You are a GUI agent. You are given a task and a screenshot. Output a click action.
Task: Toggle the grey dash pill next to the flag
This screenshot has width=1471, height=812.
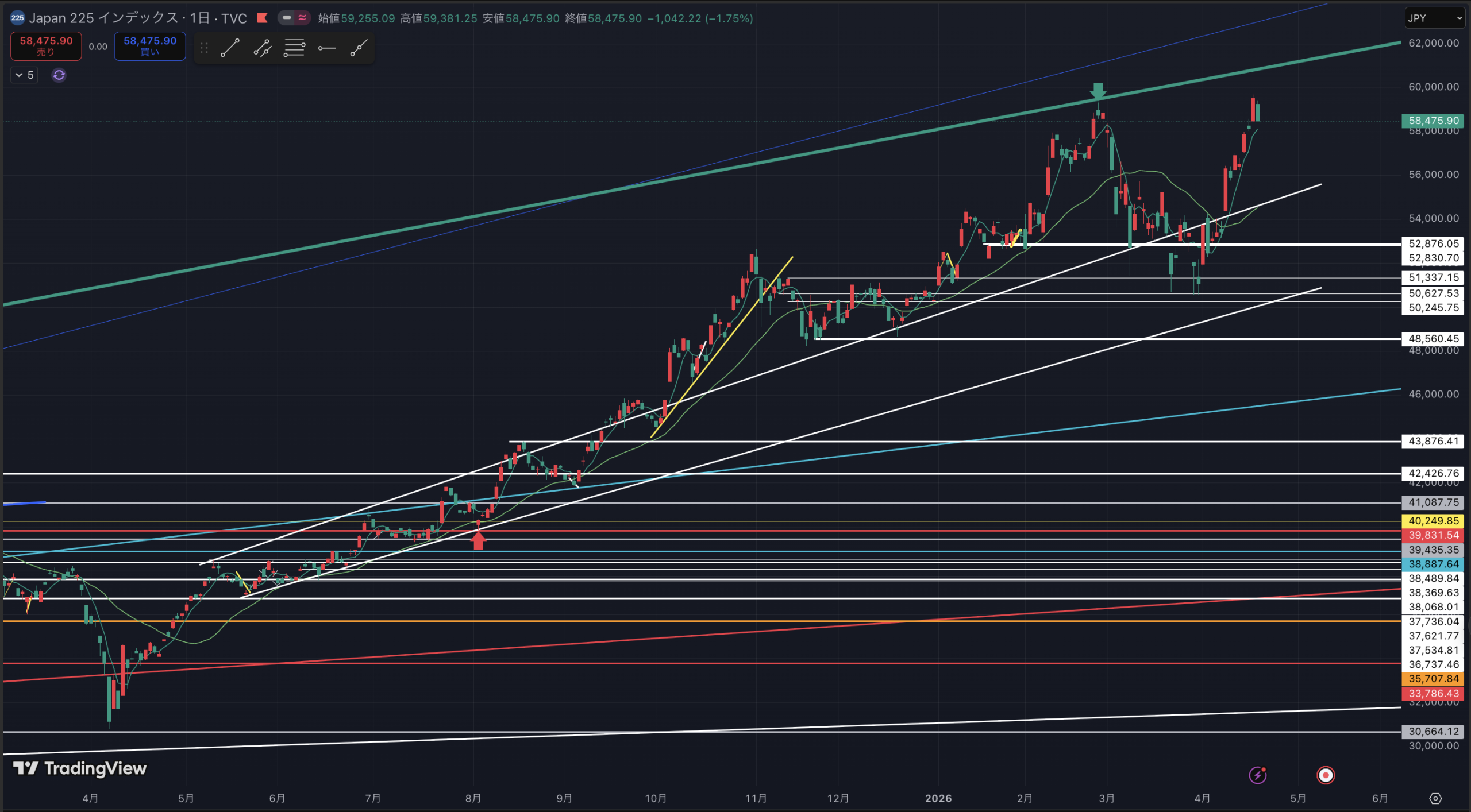tap(287, 18)
